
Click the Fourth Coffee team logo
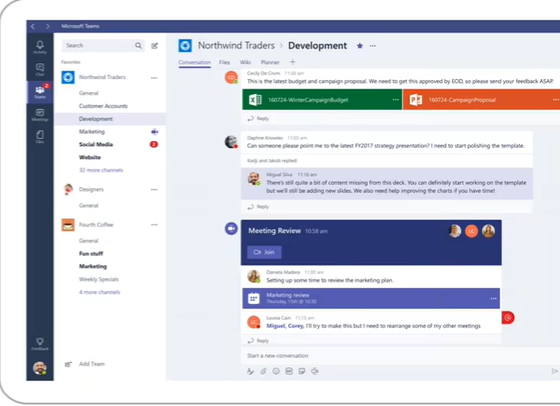coord(68,225)
